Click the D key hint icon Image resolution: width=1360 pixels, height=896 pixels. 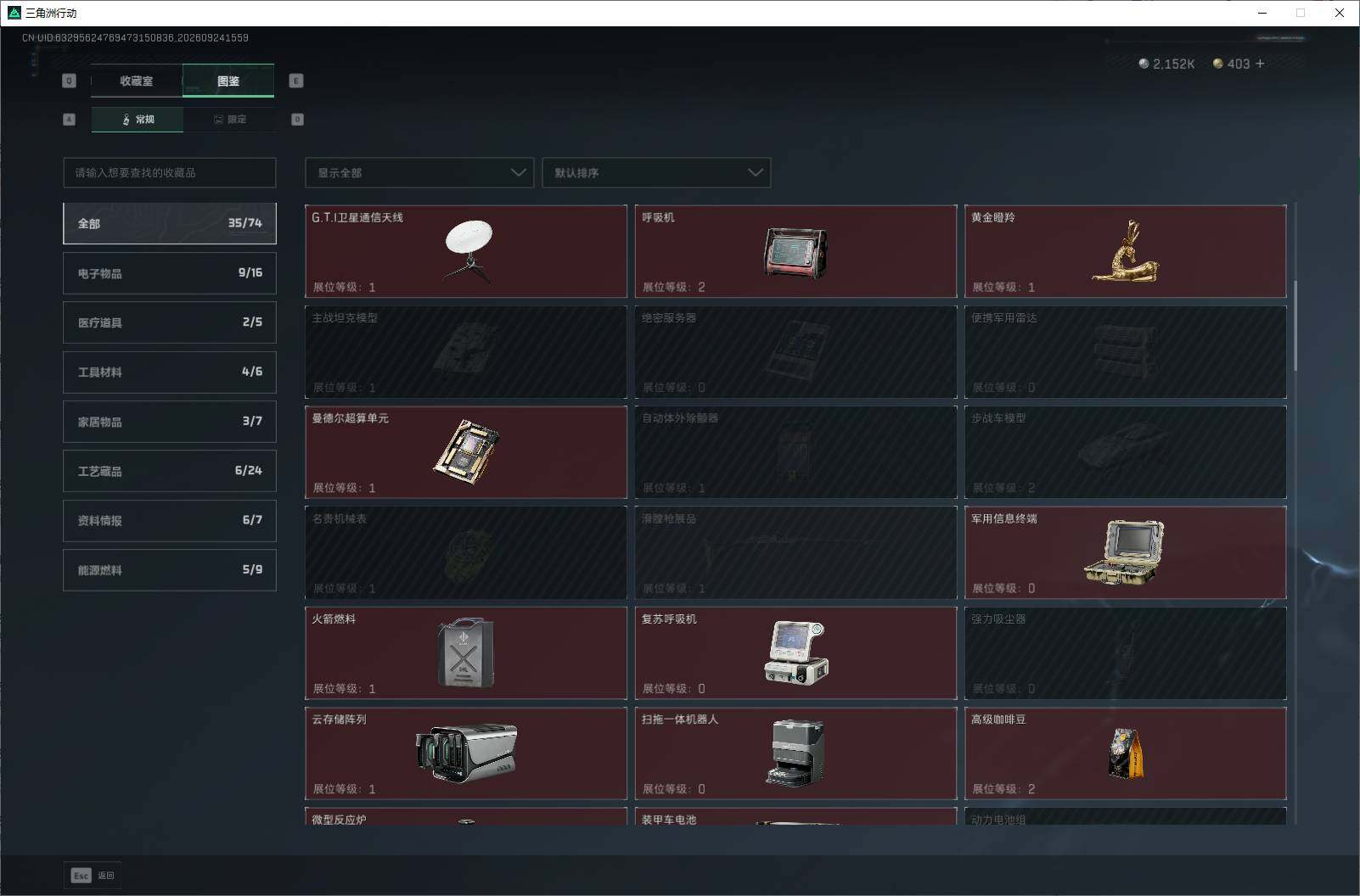(297, 120)
